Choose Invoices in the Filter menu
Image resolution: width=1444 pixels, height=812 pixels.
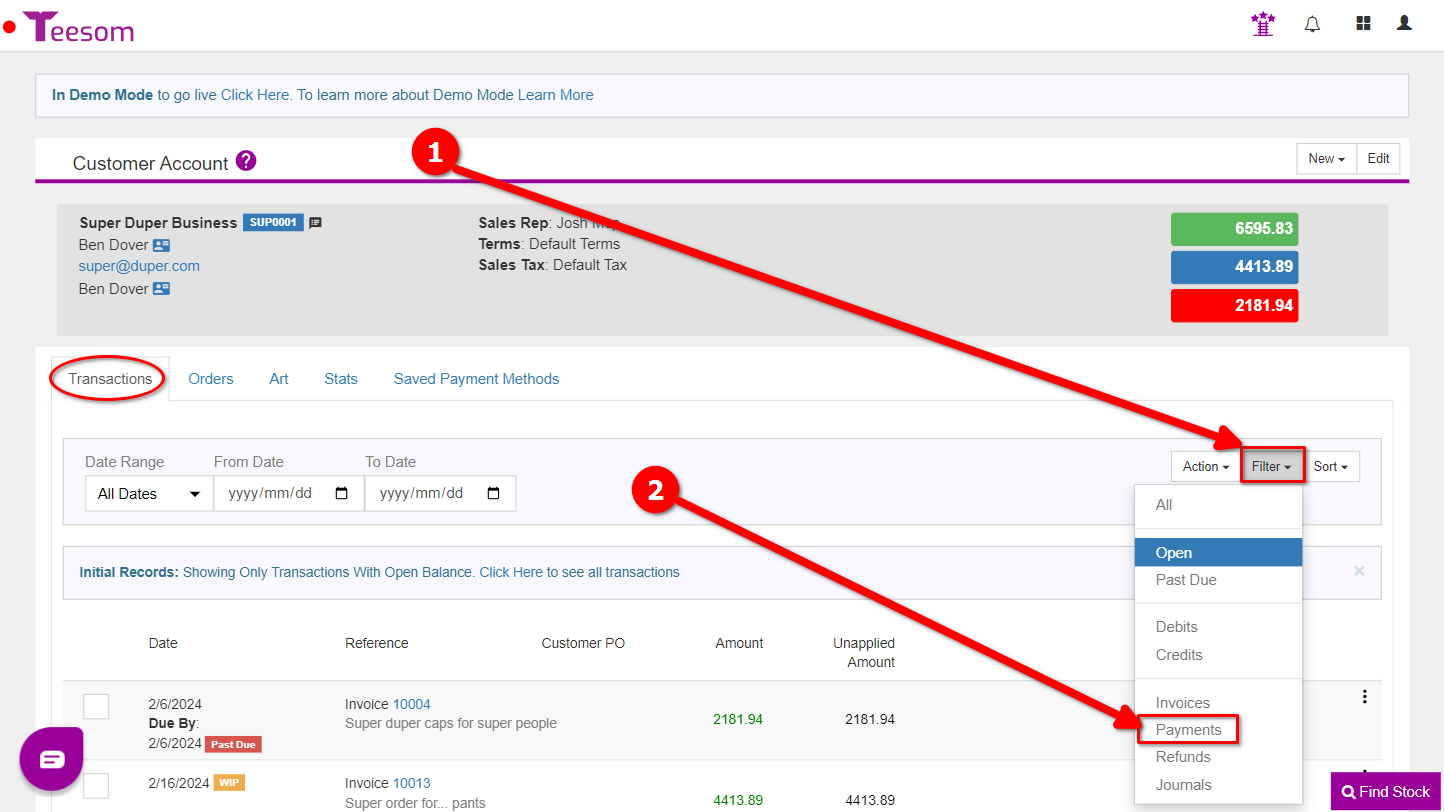[1218, 703]
